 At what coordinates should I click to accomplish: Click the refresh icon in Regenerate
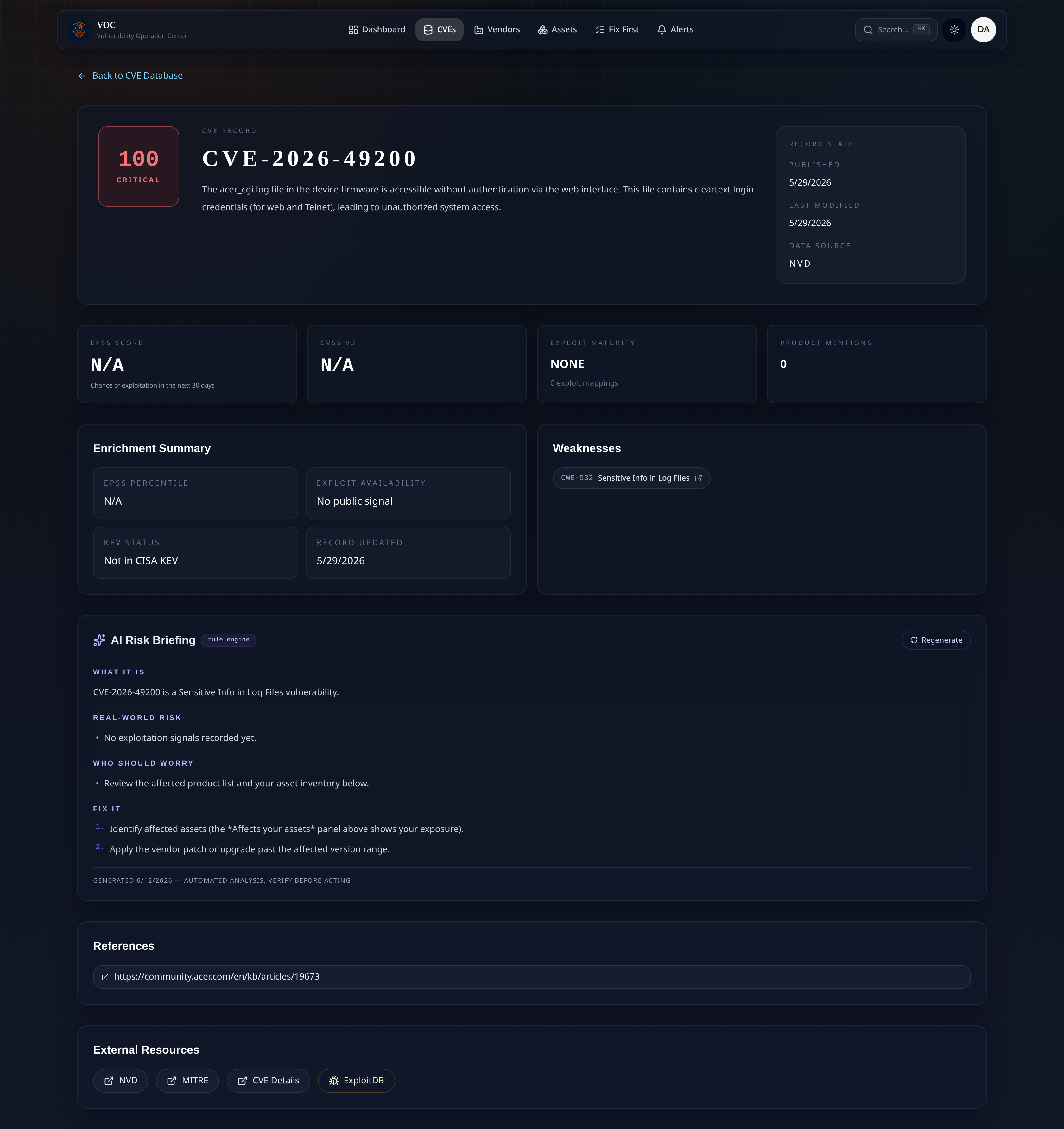click(914, 640)
